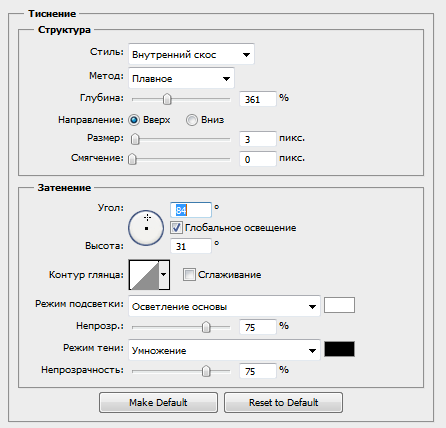Image resolution: width=446 pixels, height=428 pixels.
Task: Click the Глубина slider handle
Action: (x=167, y=99)
